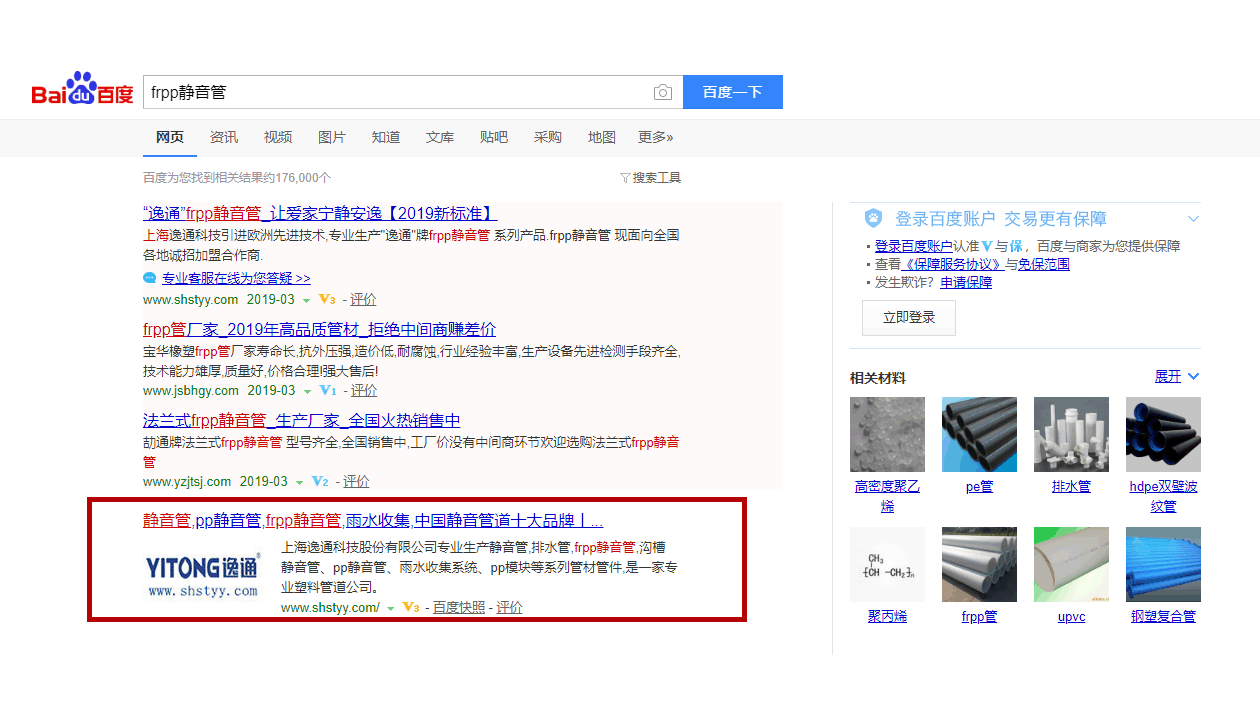1260x713 pixels.
Task: Click the V2 badge on yzjtsj.com result
Action: tap(320, 481)
